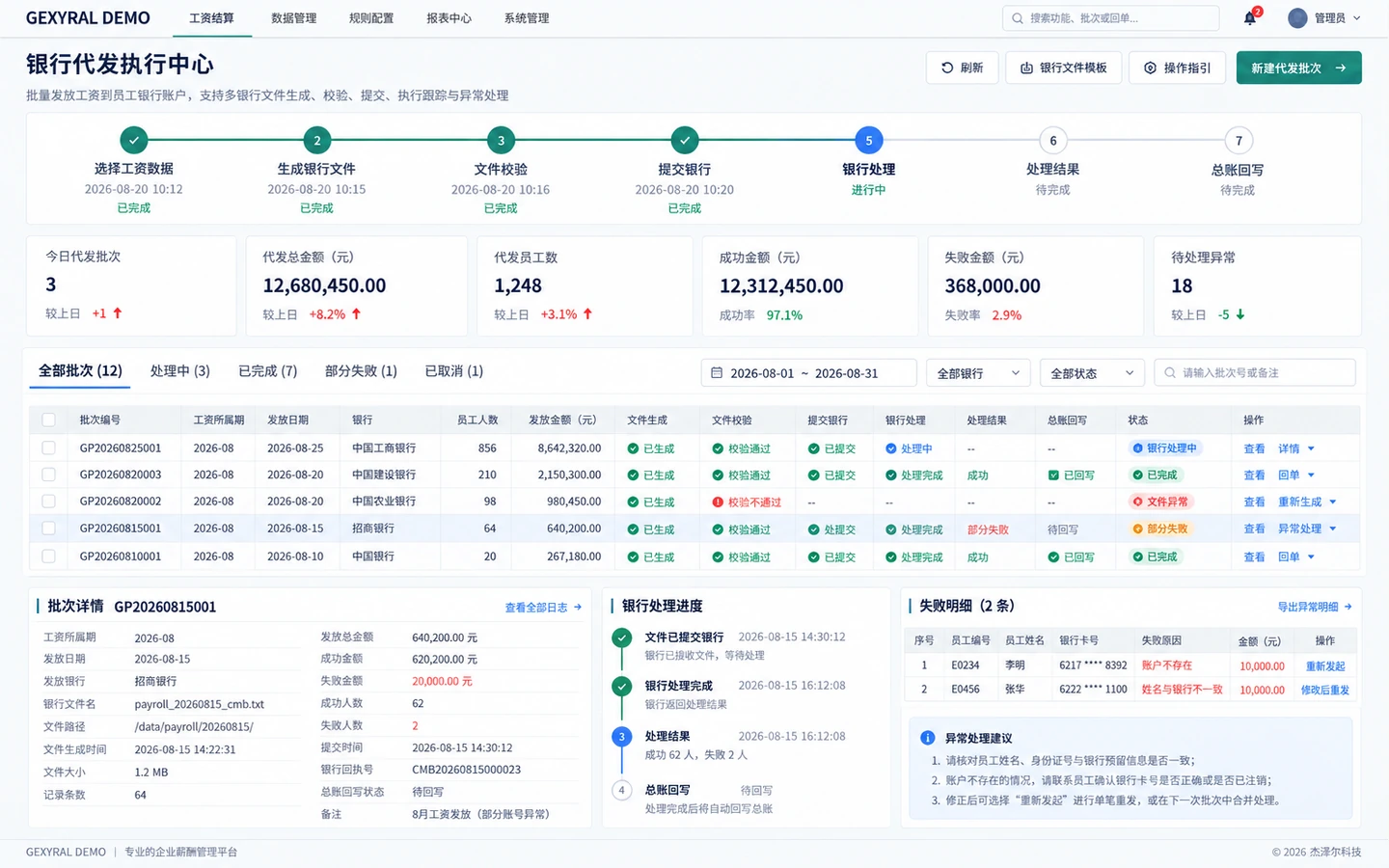Click 重新发起 for employee E0234
This screenshot has height=868, width=1389.
pyautogui.click(x=1325, y=666)
